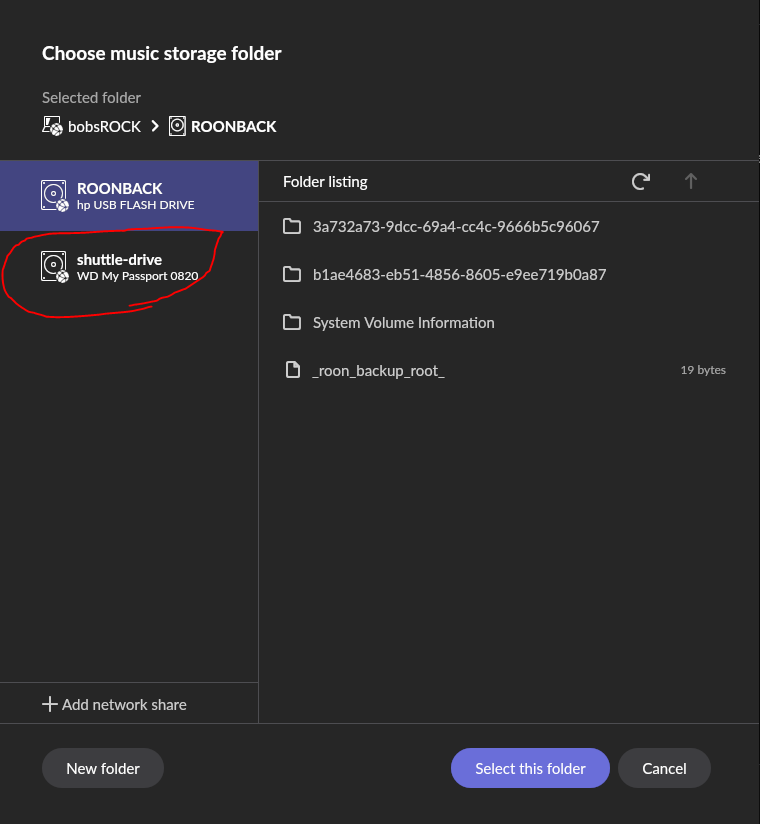Cancel the folder selection dialog
The width and height of the screenshot is (760, 824).
point(664,768)
